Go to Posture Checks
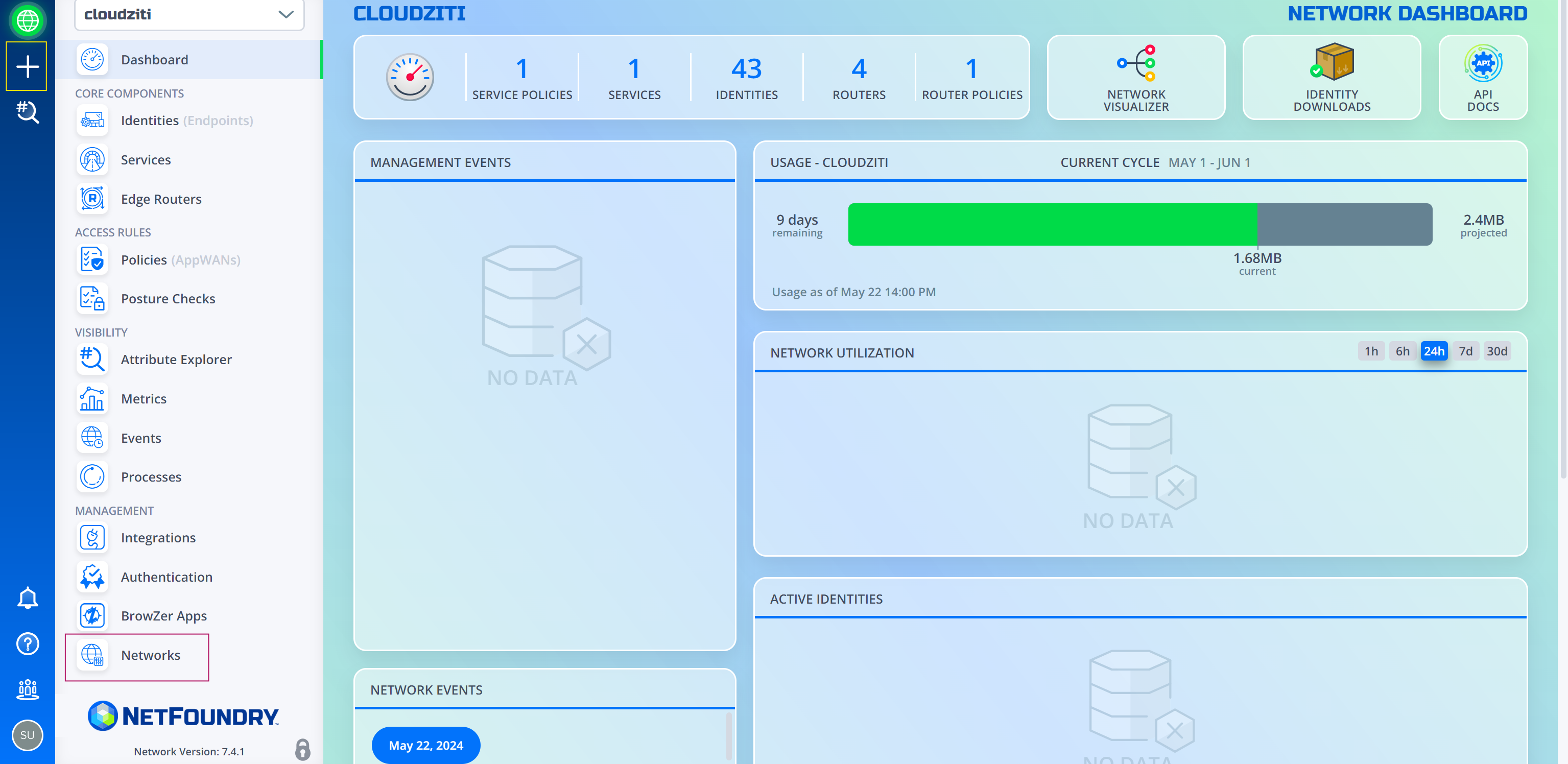Viewport: 1568px width, 764px height. [189, 298]
